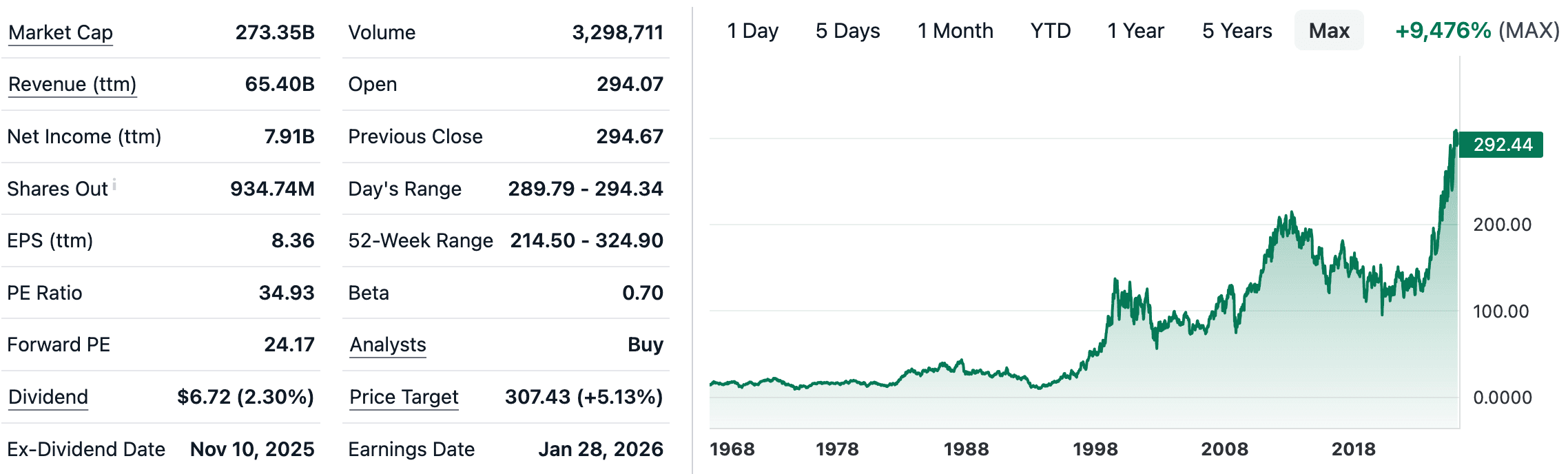The image size is (1568, 474).
Task: Switch the chart to 1 Day view
Action: [x=753, y=30]
